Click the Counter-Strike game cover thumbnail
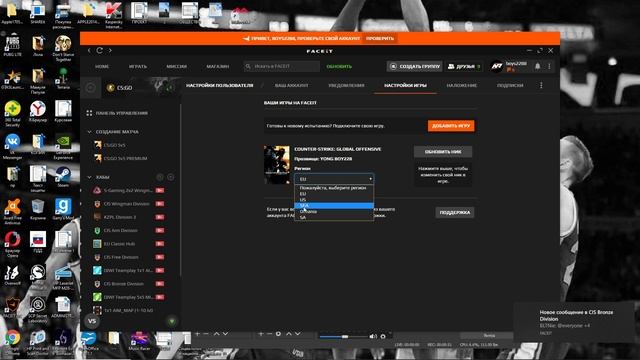 point(277,165)
